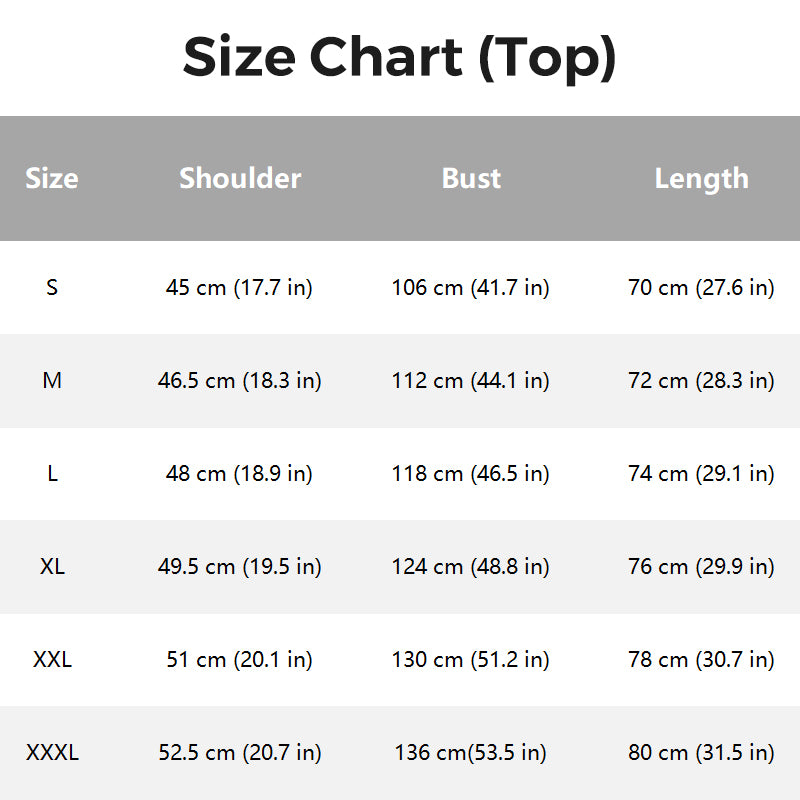Screen dimensions: 800x800
Task: Click the 106 cm bust value
Action: pyautogui.click(x=470, y=288)
